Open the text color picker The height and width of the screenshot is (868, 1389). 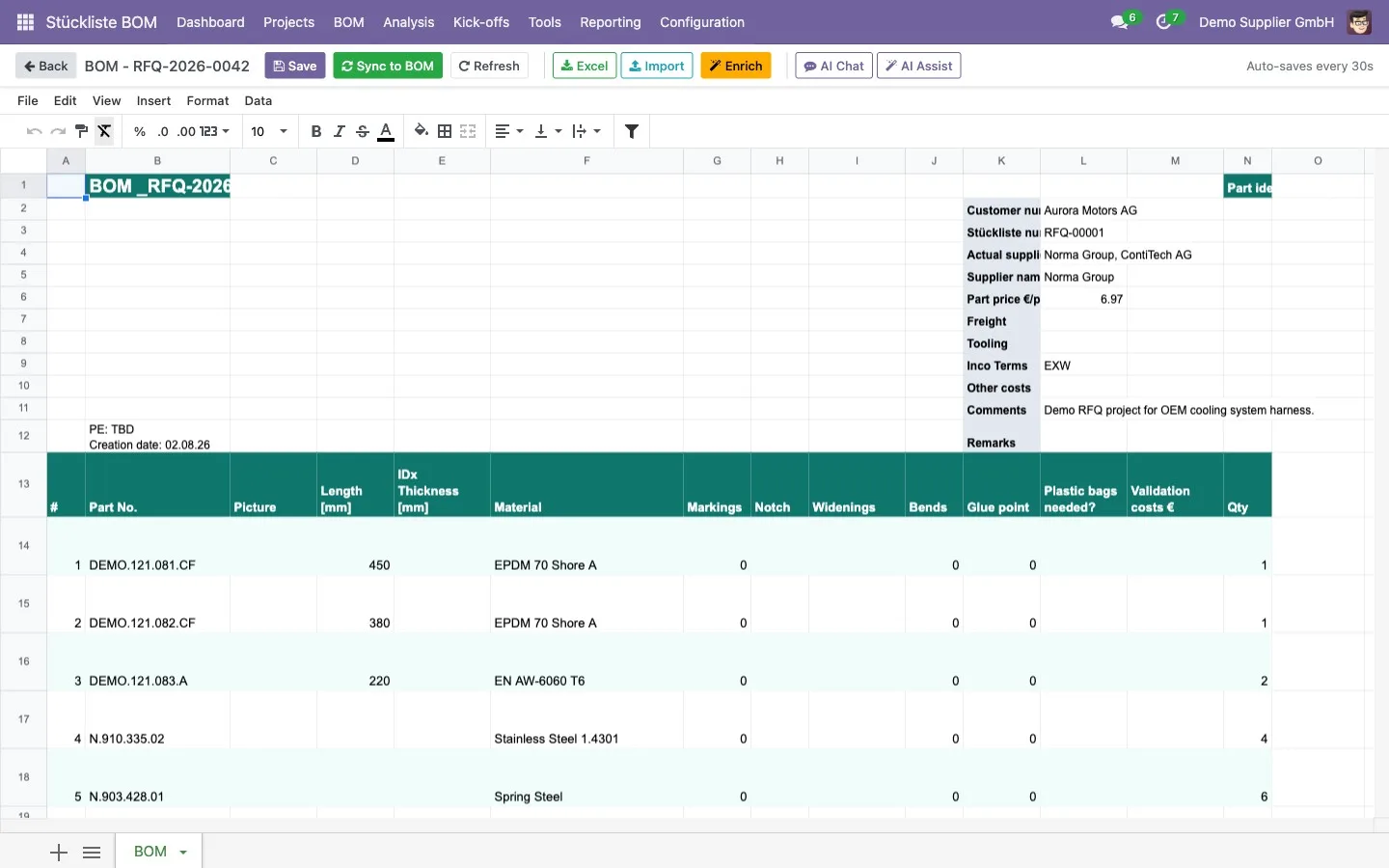pyautogui.click(x=386, y=131)
